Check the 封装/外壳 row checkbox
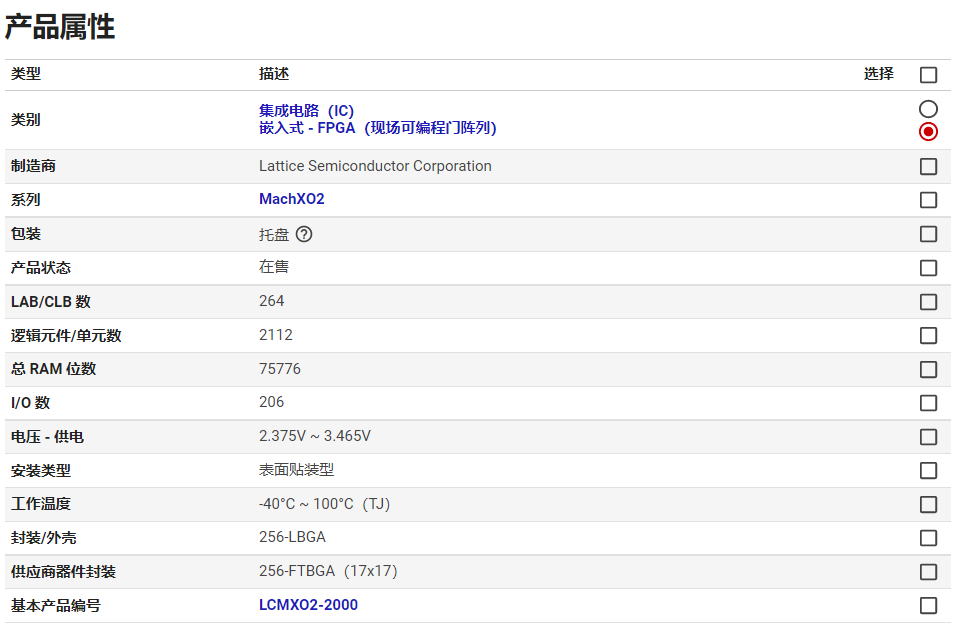The image size is (966, 629). coord(928,538)
